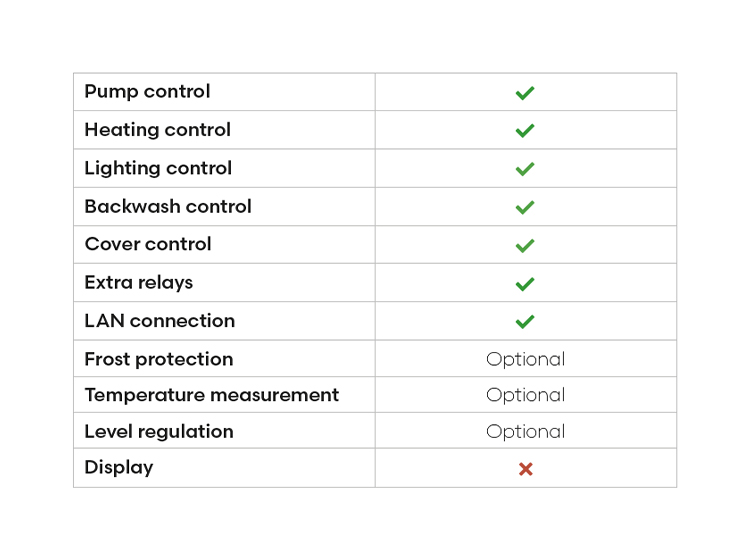Click the Temperature measurement label
Viewport: 751px width, 560px height.
click(212, 395)
